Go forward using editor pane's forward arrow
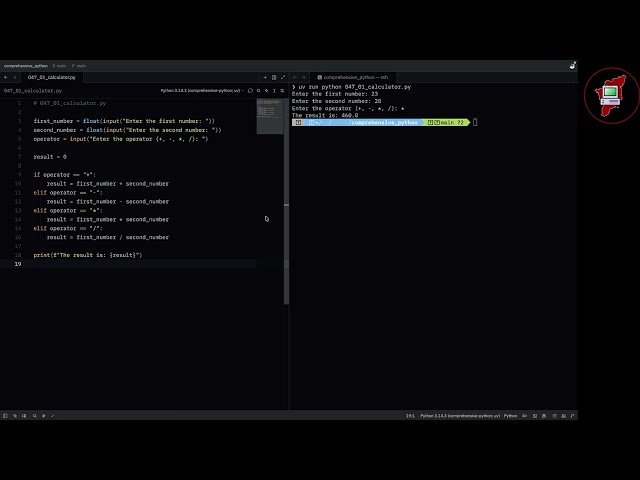Viewport: 640px width, 480px height. (15, 77)
